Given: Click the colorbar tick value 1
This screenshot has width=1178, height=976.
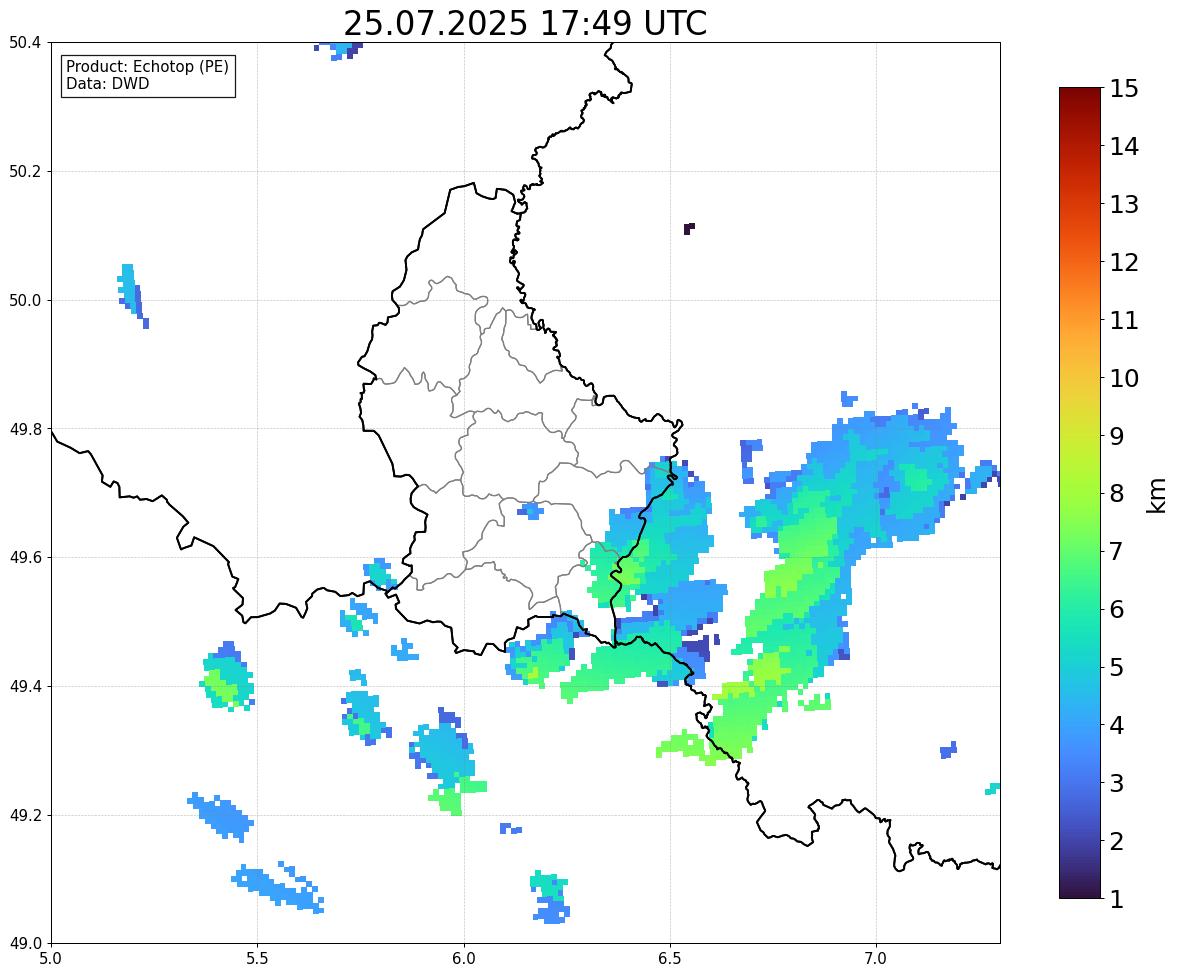Looking at the screenshot, I should (x=1117, y=899).
